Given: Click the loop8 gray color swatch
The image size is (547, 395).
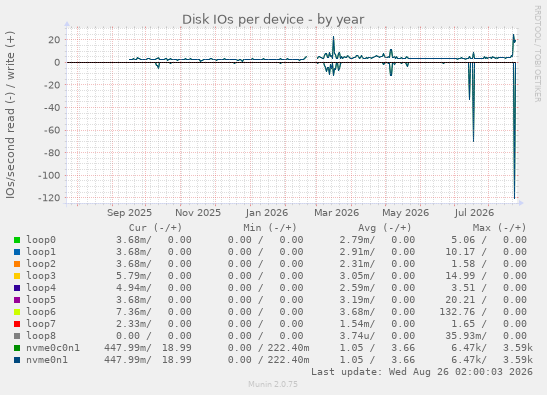Looking at the screenshot, I should pyautogui.click(x=17, y=336).
